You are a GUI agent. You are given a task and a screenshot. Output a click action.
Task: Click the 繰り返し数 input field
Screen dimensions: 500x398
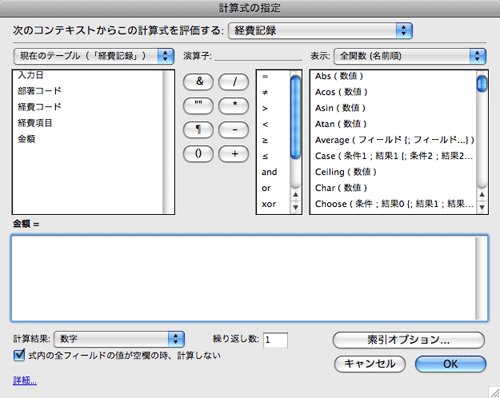(x=275, y=340)
